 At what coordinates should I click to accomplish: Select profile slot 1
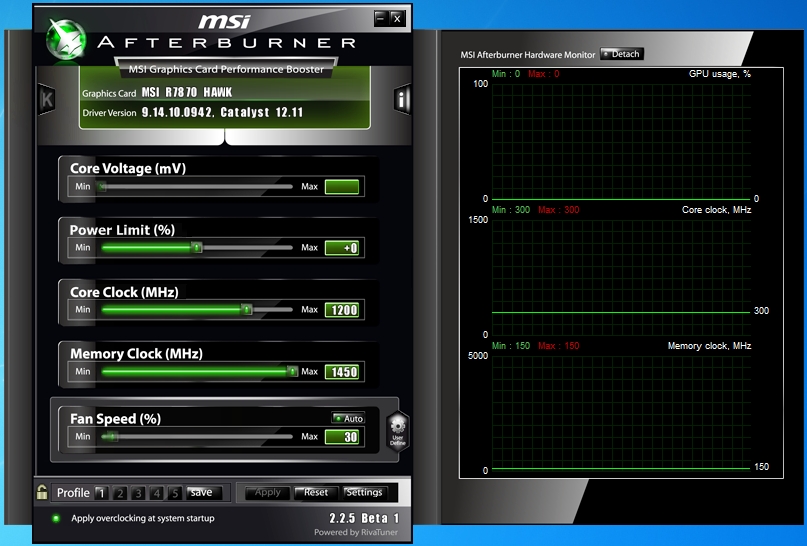click(x=101, y=493)
